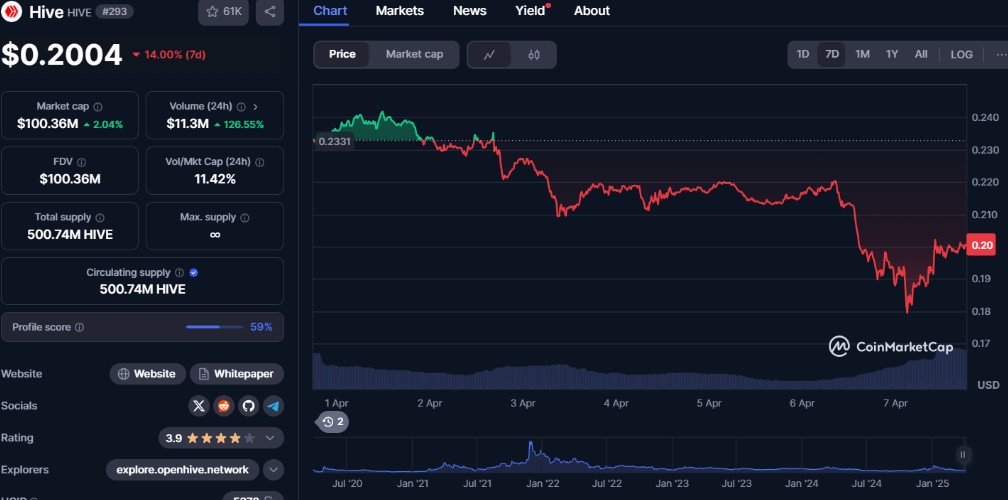This screenshot has width=1008, height=500.
Task: Open Hive's X (Twitter) social link
Action: tap(199, 406)
